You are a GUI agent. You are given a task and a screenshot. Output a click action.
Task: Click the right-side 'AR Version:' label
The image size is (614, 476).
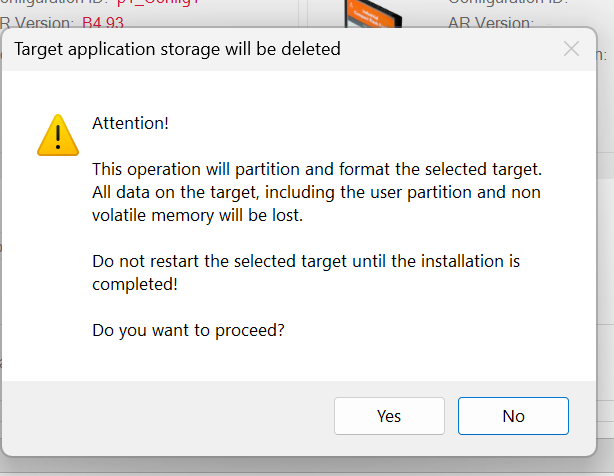(491, 23)
